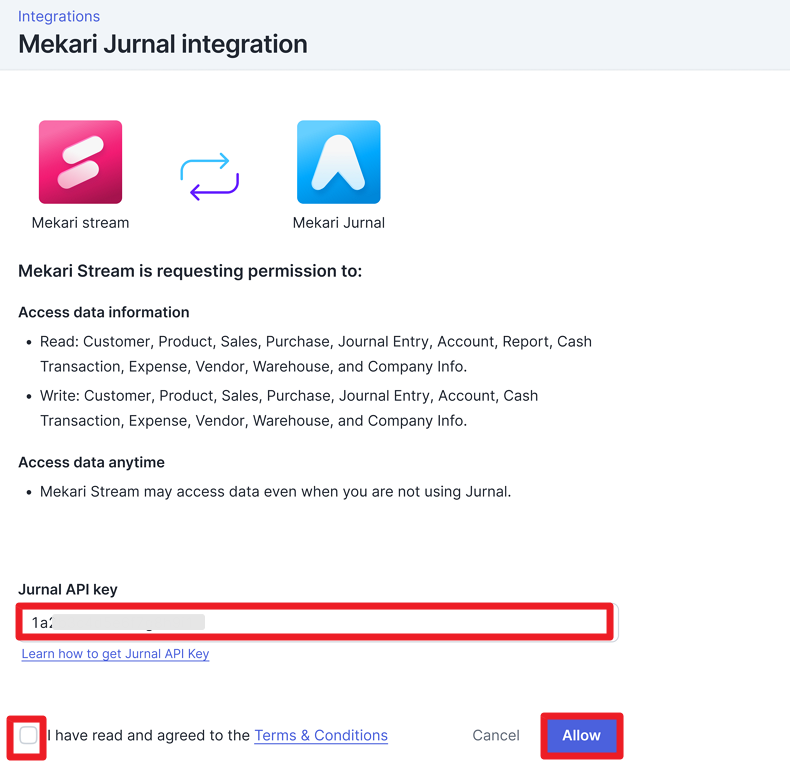Click the Mekari stream caption under logo
Viewport: 790px width, 784px height.
point(81,223)
